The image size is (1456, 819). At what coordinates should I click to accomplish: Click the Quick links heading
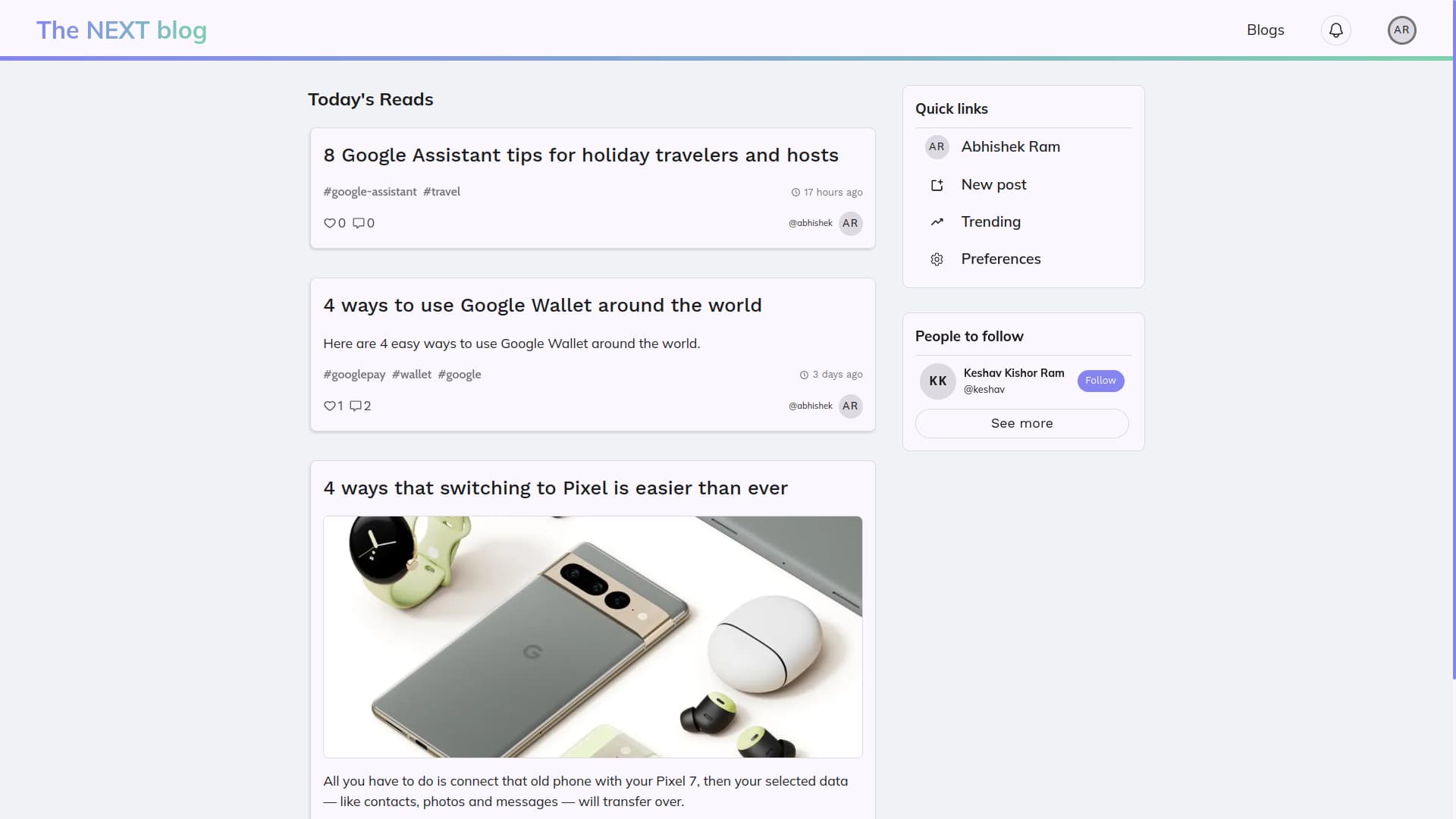point(951,109)
